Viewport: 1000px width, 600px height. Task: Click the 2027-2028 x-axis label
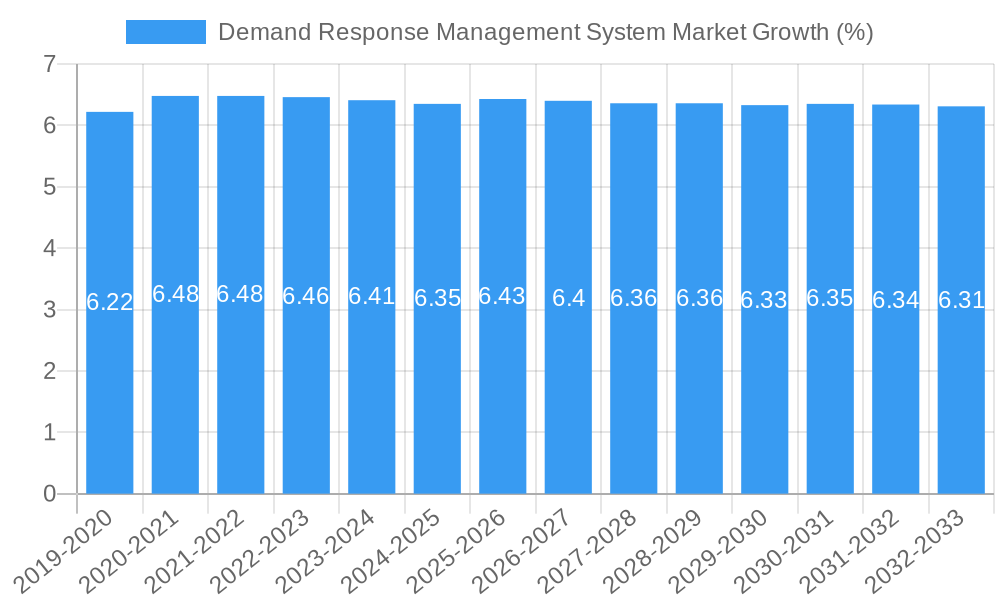coord(587,552)
